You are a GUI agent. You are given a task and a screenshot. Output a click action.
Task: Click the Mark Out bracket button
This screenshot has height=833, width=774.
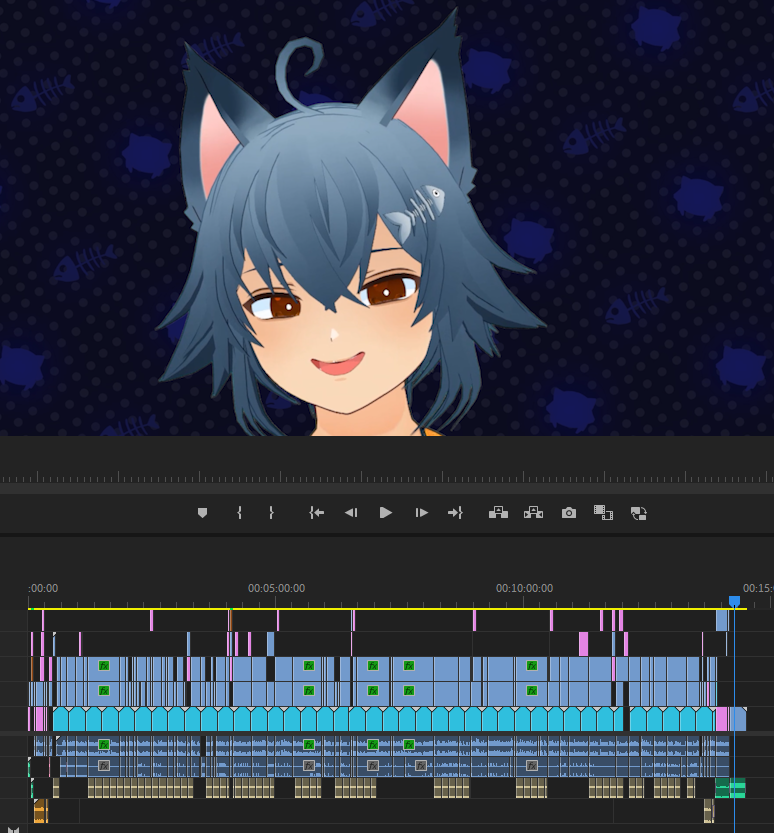tap(271, 513)
